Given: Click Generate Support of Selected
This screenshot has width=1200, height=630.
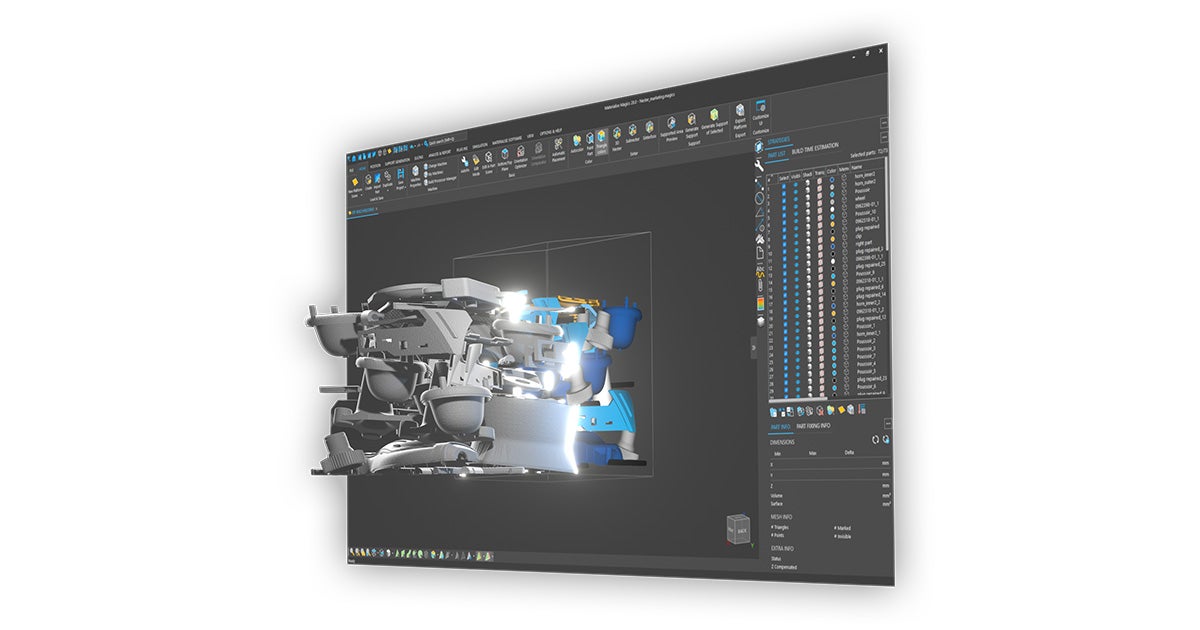Looking at the screenshot, I should coord(713,120).
